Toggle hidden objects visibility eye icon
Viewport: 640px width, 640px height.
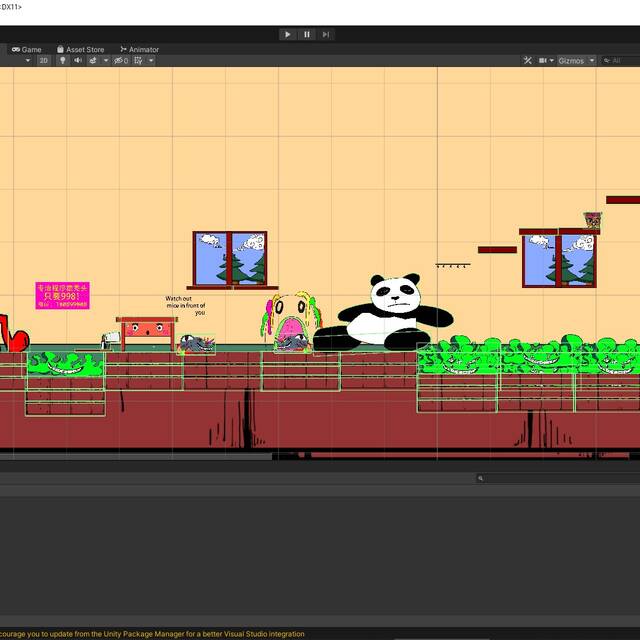pos(120,60)
